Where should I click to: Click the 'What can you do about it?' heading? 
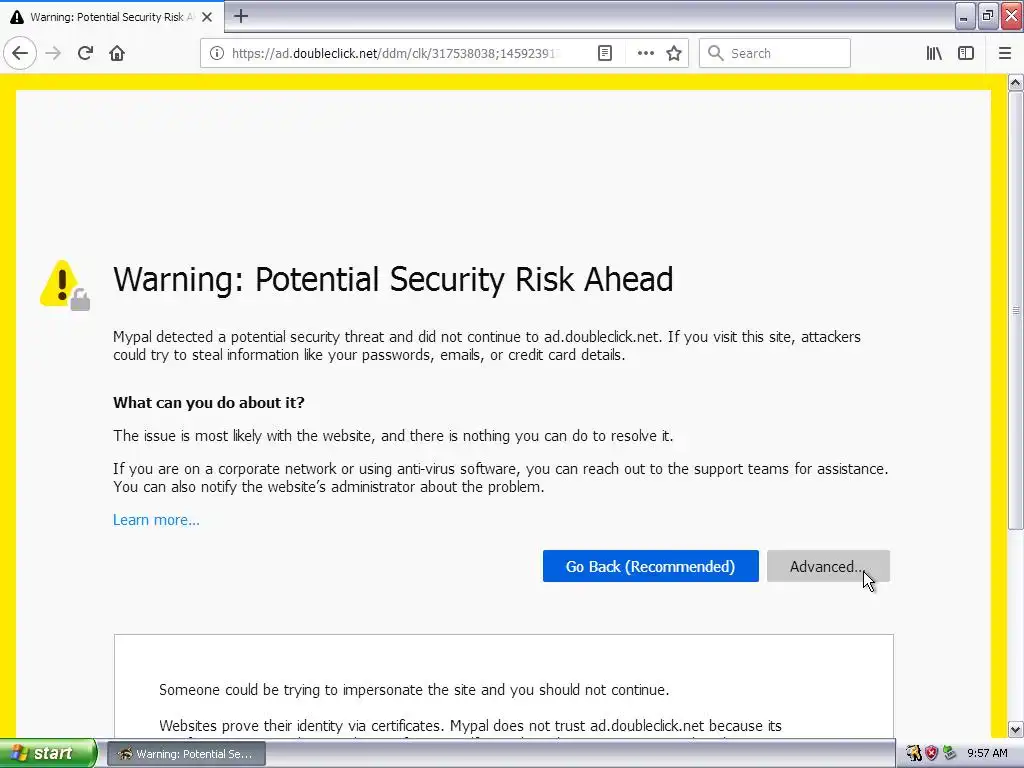(x=208, y=402)
